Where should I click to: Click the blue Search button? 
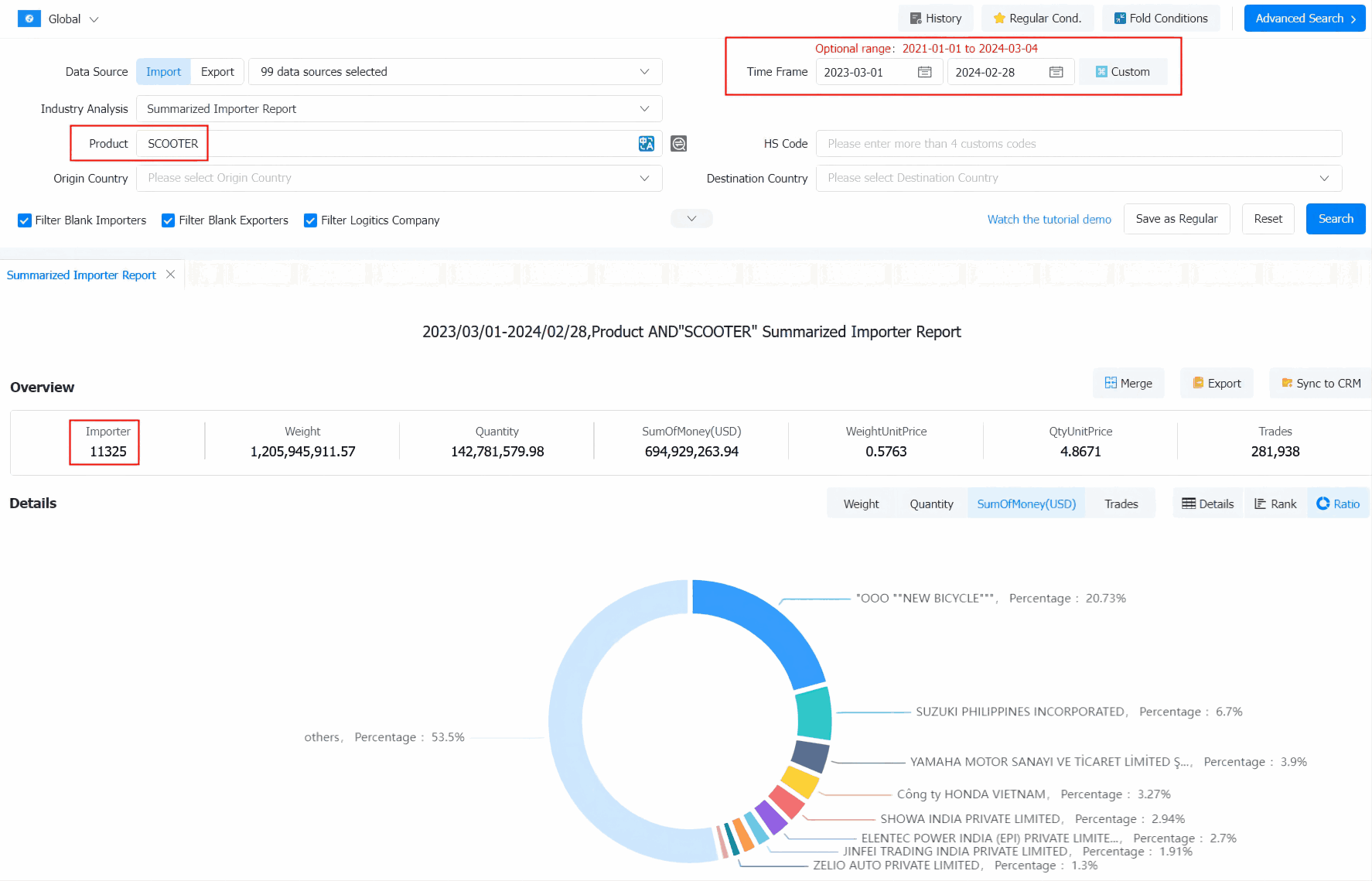1335,219
